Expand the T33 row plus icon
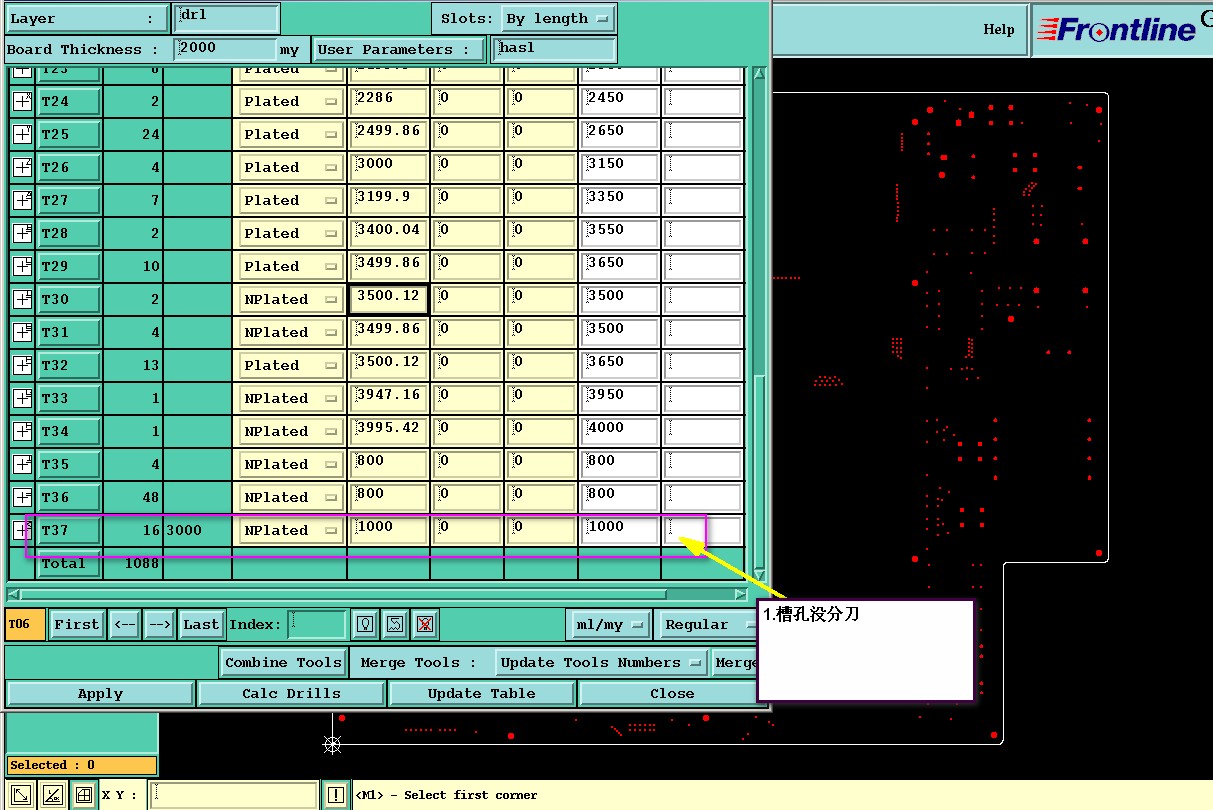Screen dimensions: 1213x810 [x=22, y=398]
